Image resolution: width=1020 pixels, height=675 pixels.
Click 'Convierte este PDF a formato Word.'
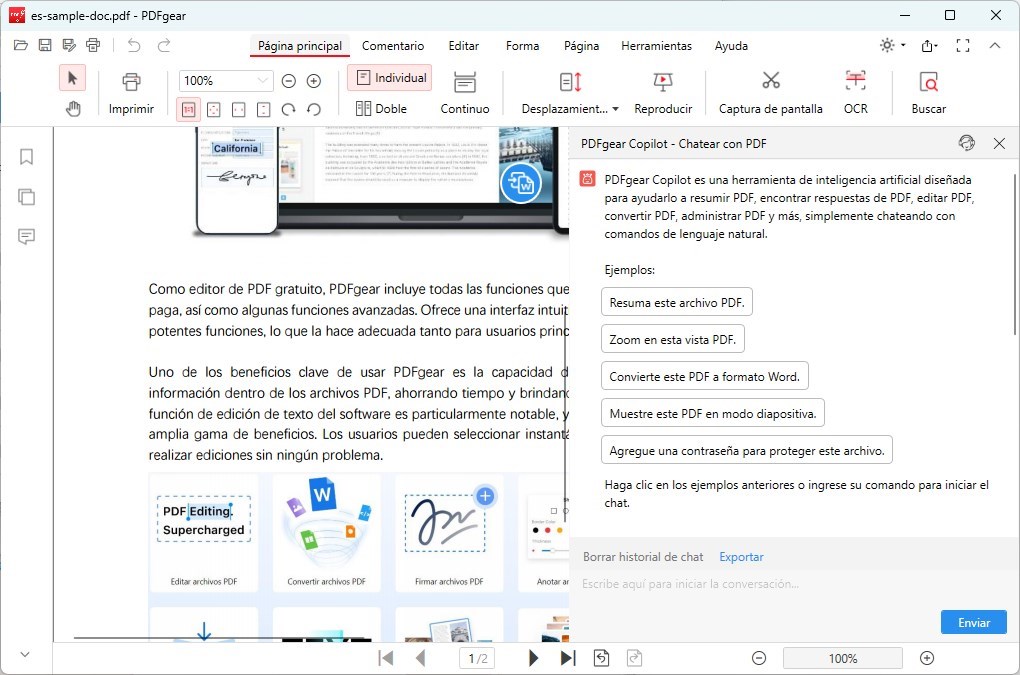pyautogui.click(x=705, y=377)
